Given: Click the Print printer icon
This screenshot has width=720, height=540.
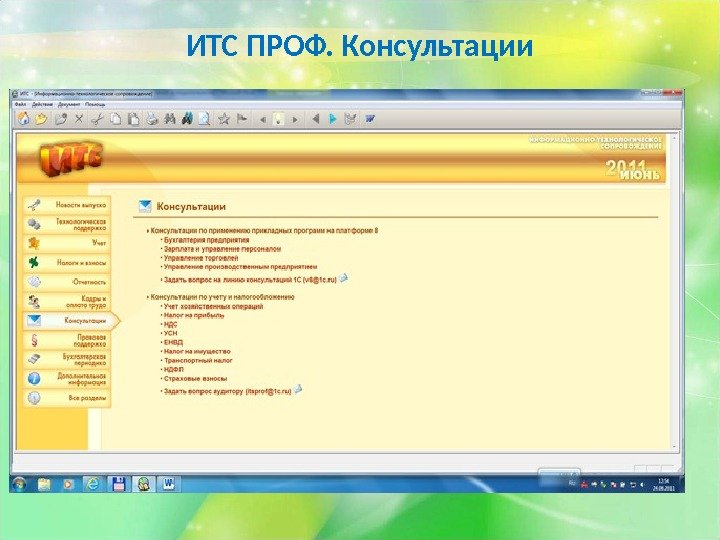Looking at the screenshot, I should click(x=152, y=119).
